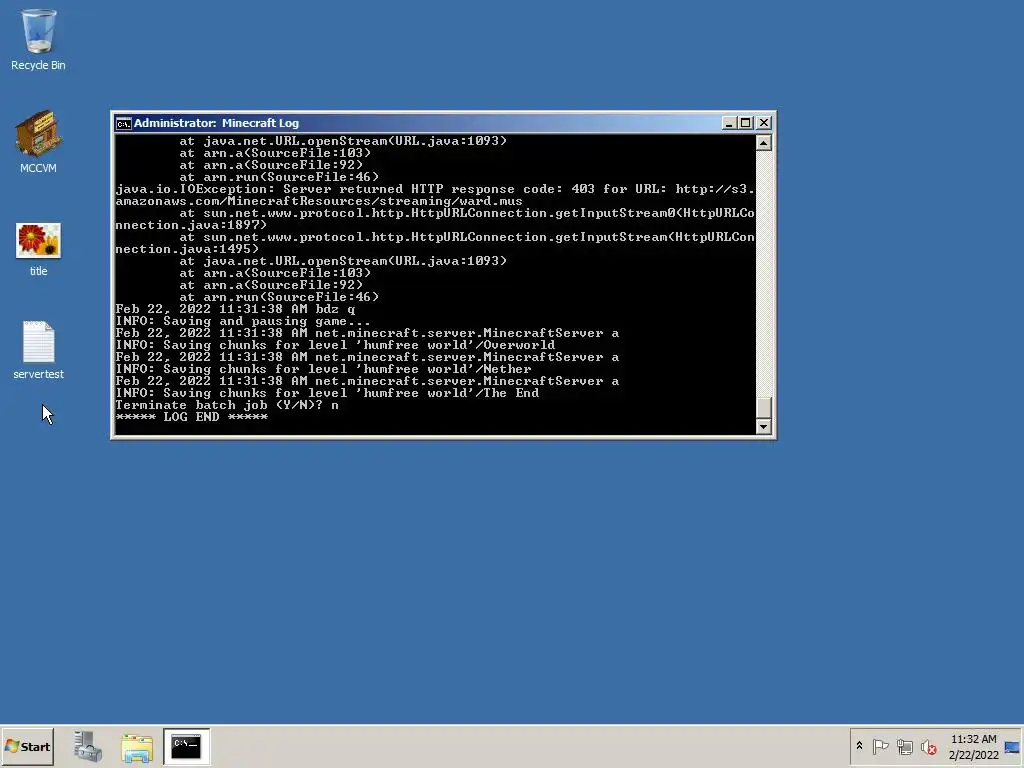
Task: Select the MCCVM desktop shortcut
Action: click(x=38, y=142)
